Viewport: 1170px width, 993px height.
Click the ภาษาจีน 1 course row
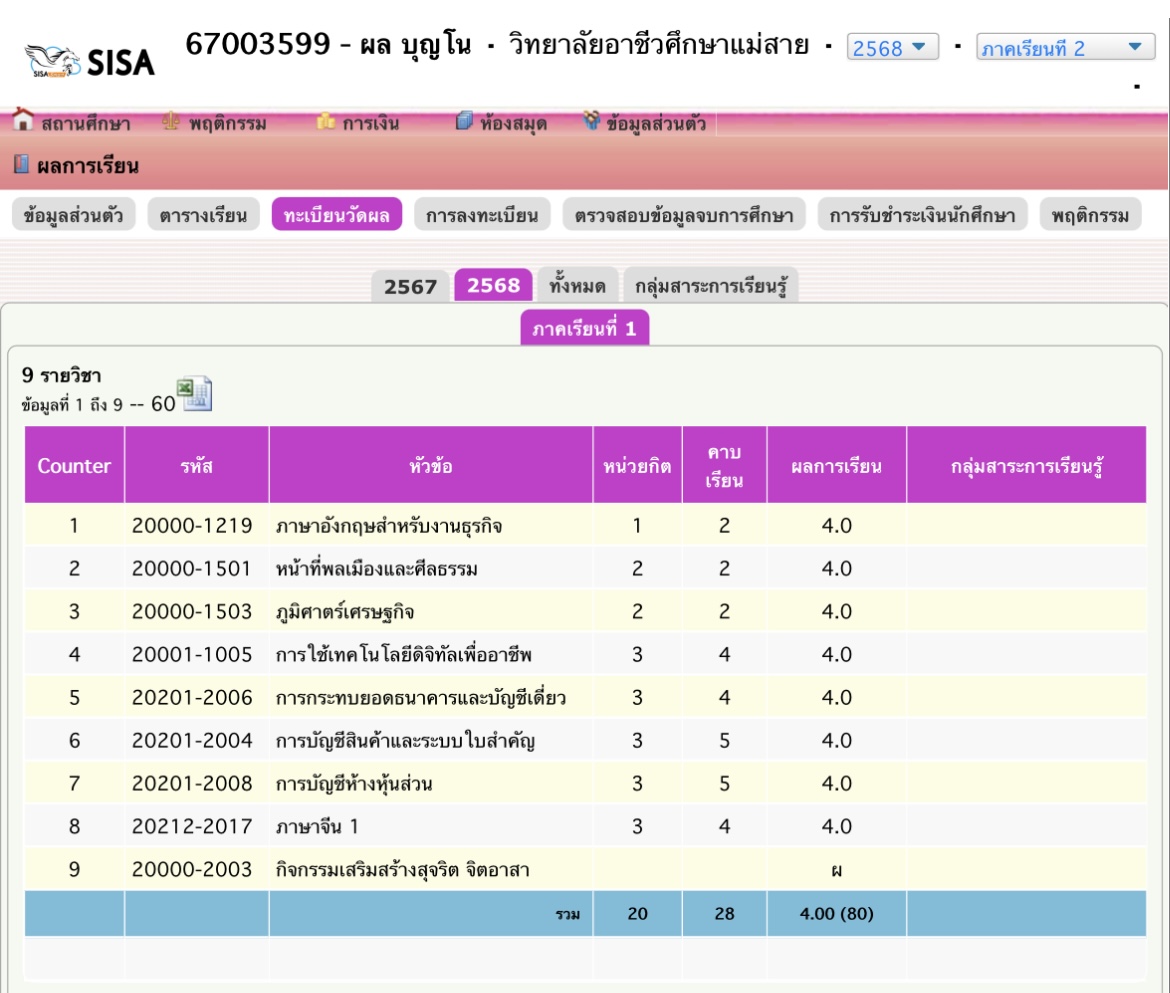coord(317,827)
